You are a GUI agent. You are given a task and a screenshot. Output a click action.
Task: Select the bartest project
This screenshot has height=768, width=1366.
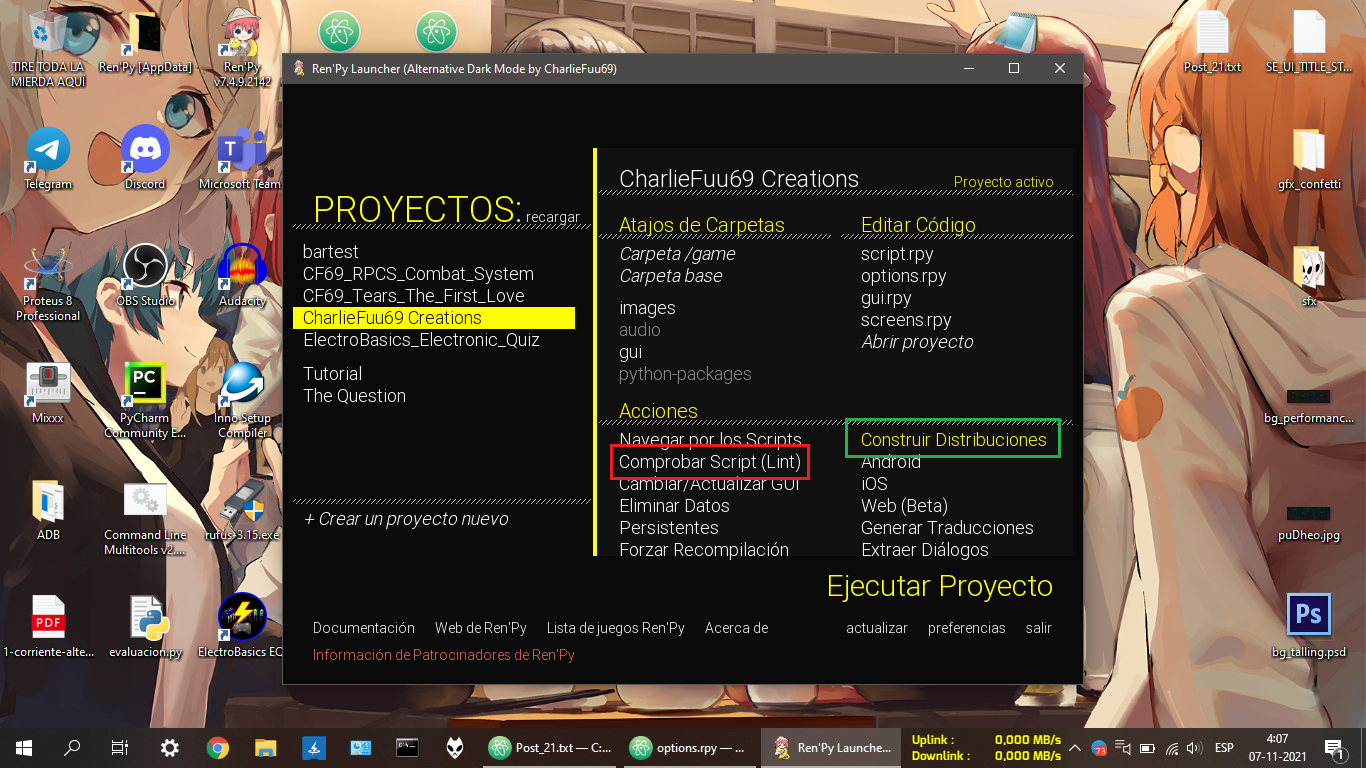click(331, 252)
